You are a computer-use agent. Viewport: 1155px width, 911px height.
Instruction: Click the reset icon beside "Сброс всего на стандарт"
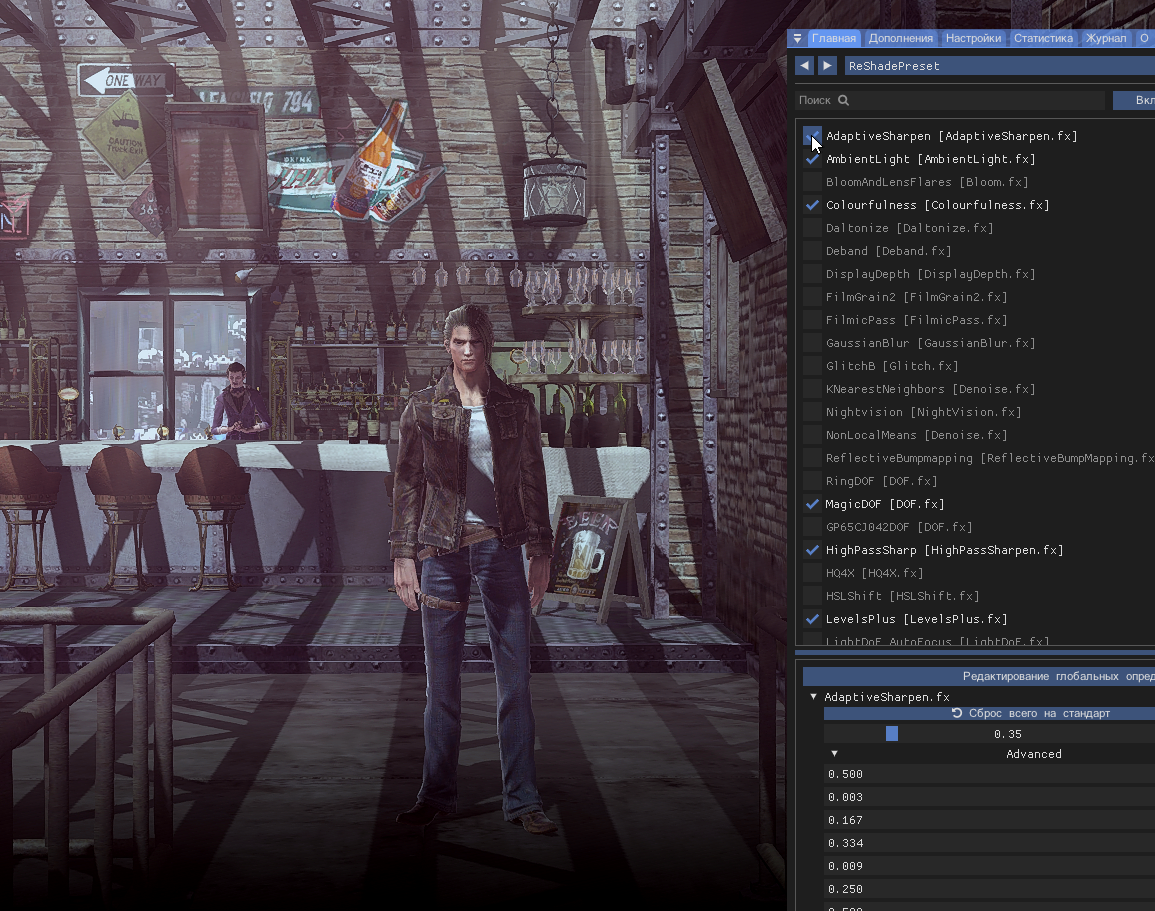pos(957,714)
